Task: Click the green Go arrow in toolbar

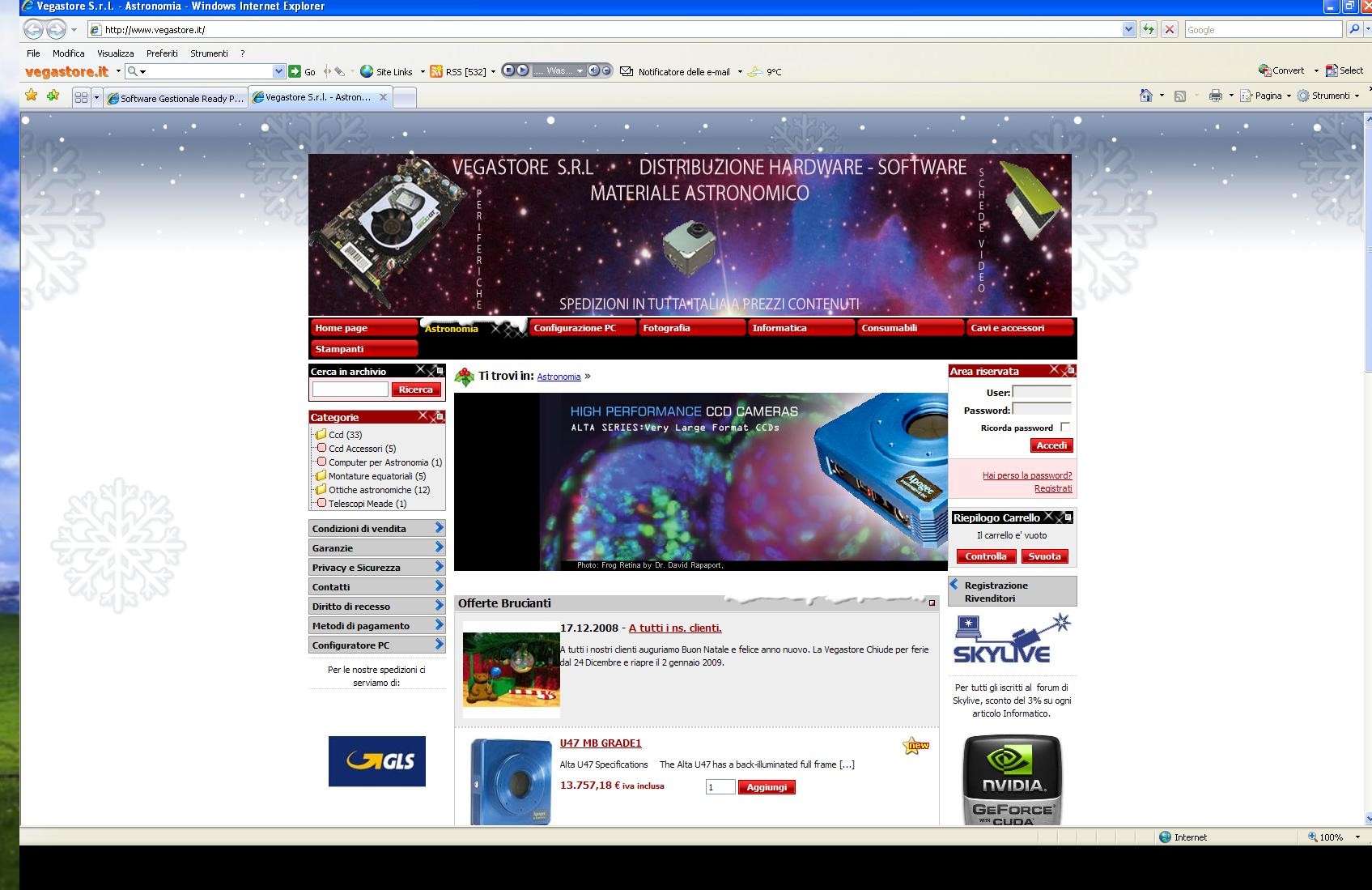Action: 295,71
